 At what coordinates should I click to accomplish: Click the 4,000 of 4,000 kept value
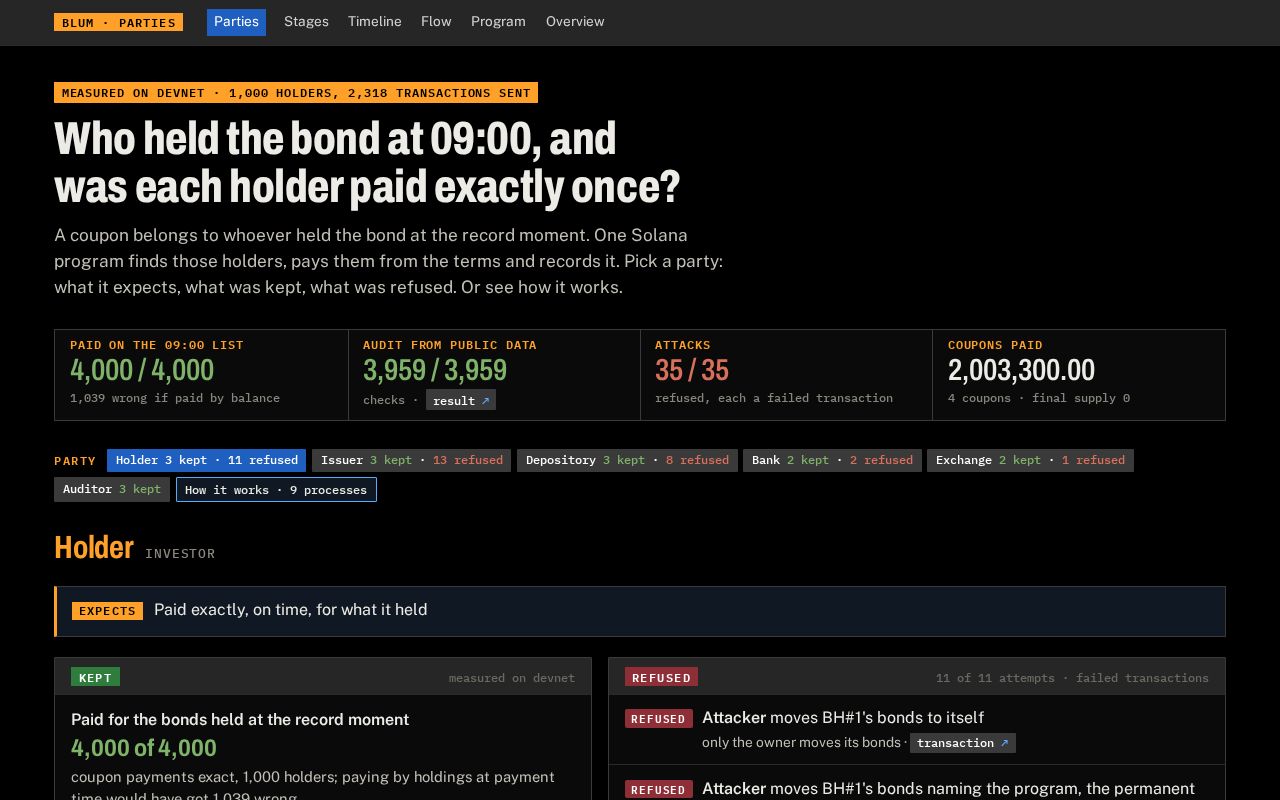(x=144, y=748)
